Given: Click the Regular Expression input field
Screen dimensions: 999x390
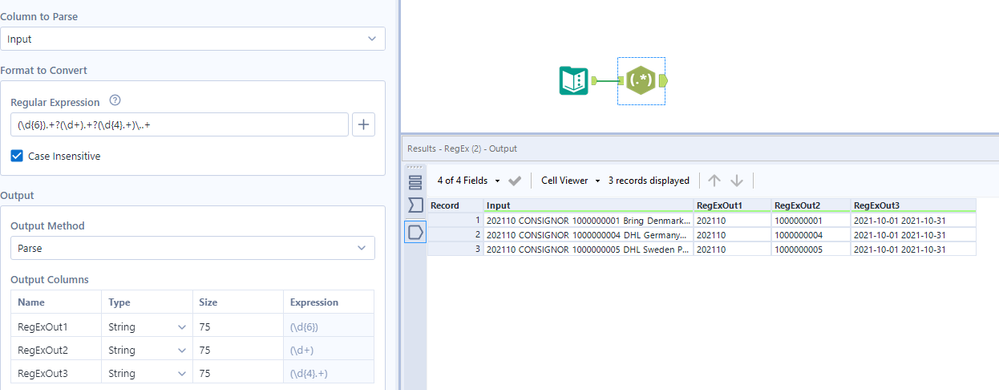Looking at the screenshot, I should (180, 125).
